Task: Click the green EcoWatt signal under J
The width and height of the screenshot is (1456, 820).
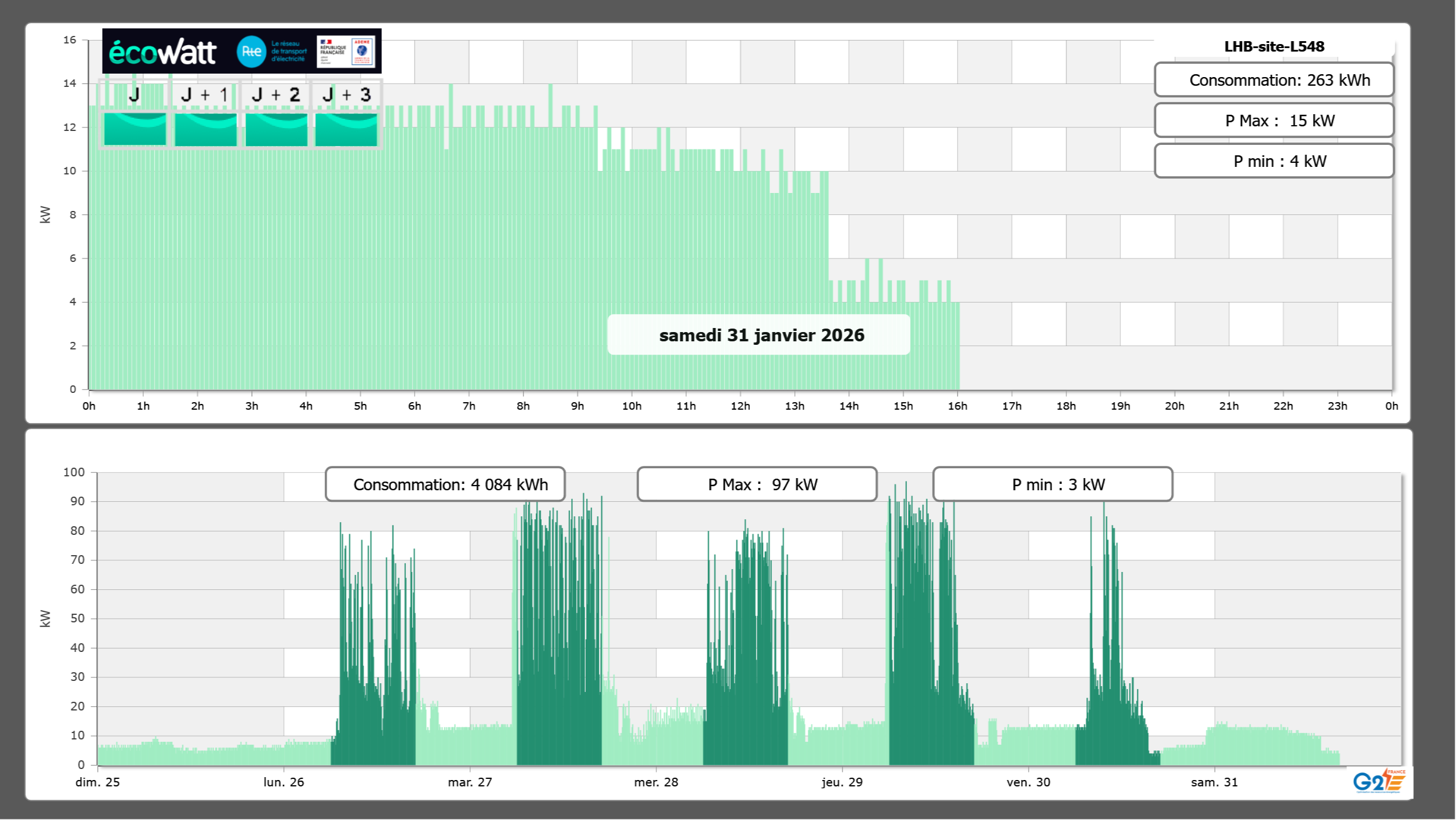Action: click(135, 129)
